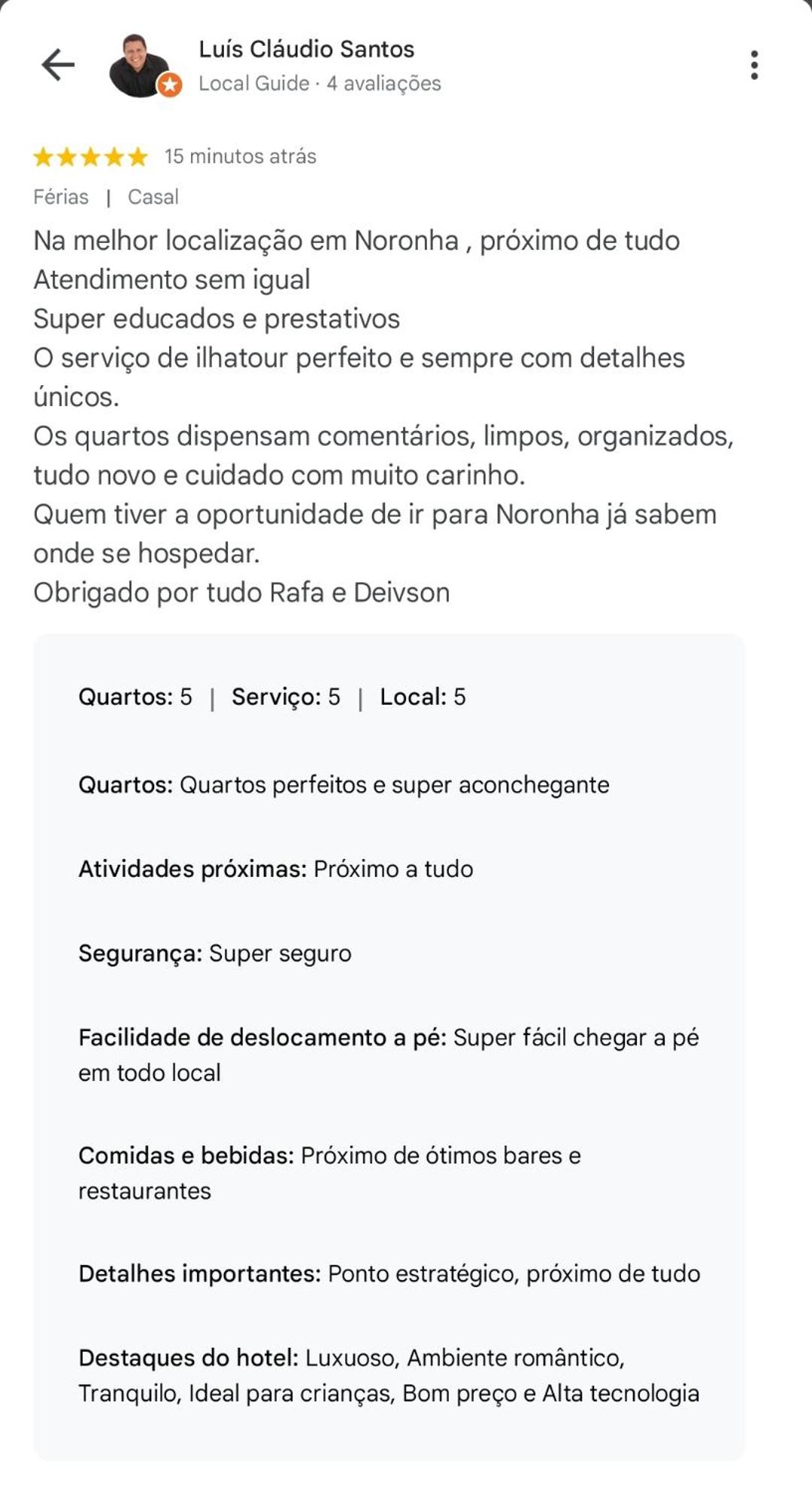Tap the Serviço: 5 rating
Image resolution: width=812 pixels, height=1493 pixels.
click(286, 697)
